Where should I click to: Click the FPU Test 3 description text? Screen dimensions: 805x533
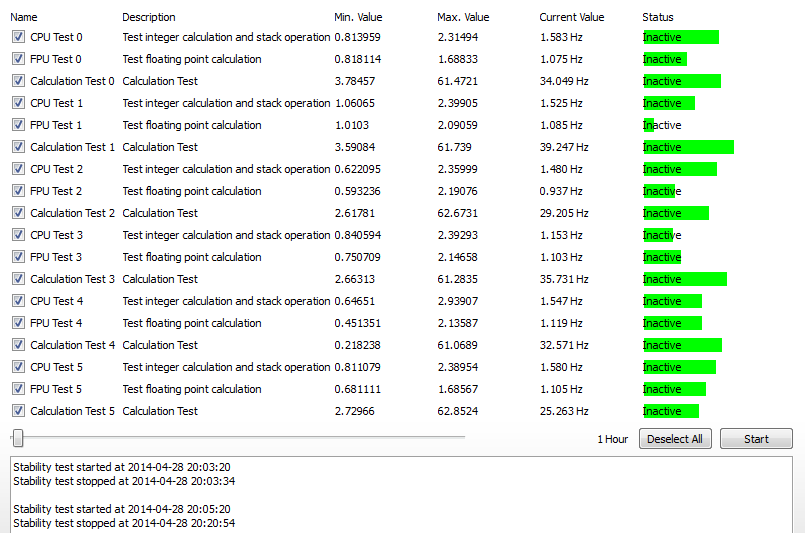(x=192, y=257)
